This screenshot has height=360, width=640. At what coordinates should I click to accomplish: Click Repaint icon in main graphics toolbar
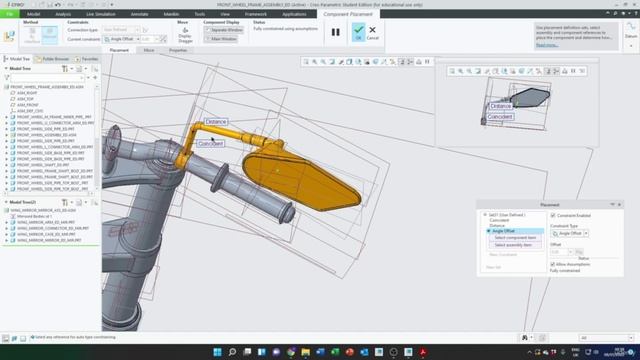click(x=332, y=62)
